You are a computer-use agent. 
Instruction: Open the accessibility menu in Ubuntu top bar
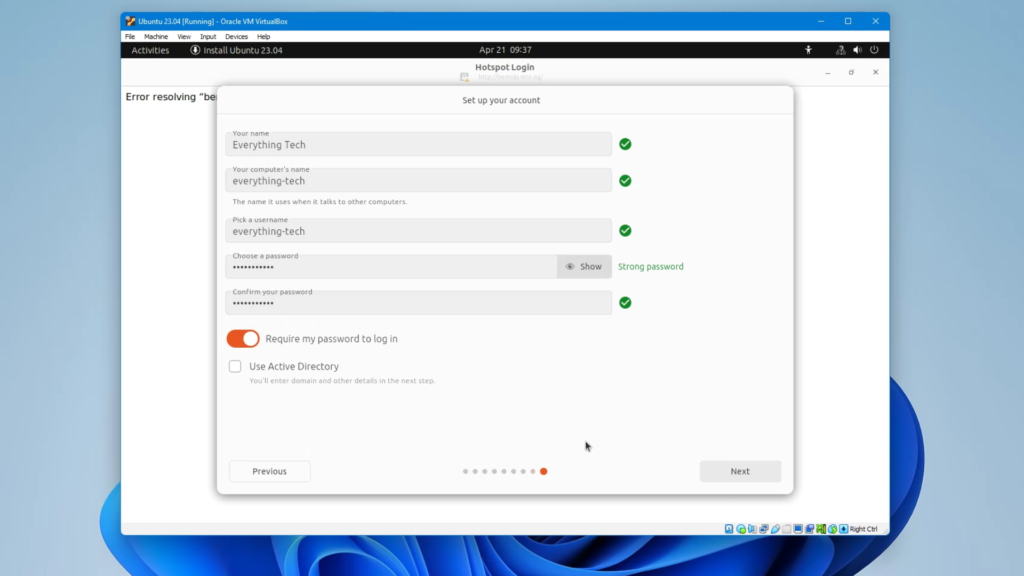coord(808,50)
